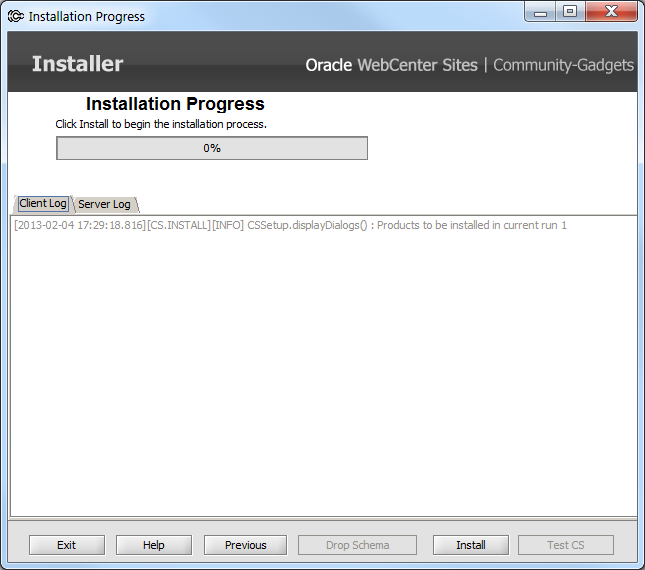Select the CSSetup.displayDialogs log entry
The image size is (645, 570).
pyautogui.click(x=290, y=225)
